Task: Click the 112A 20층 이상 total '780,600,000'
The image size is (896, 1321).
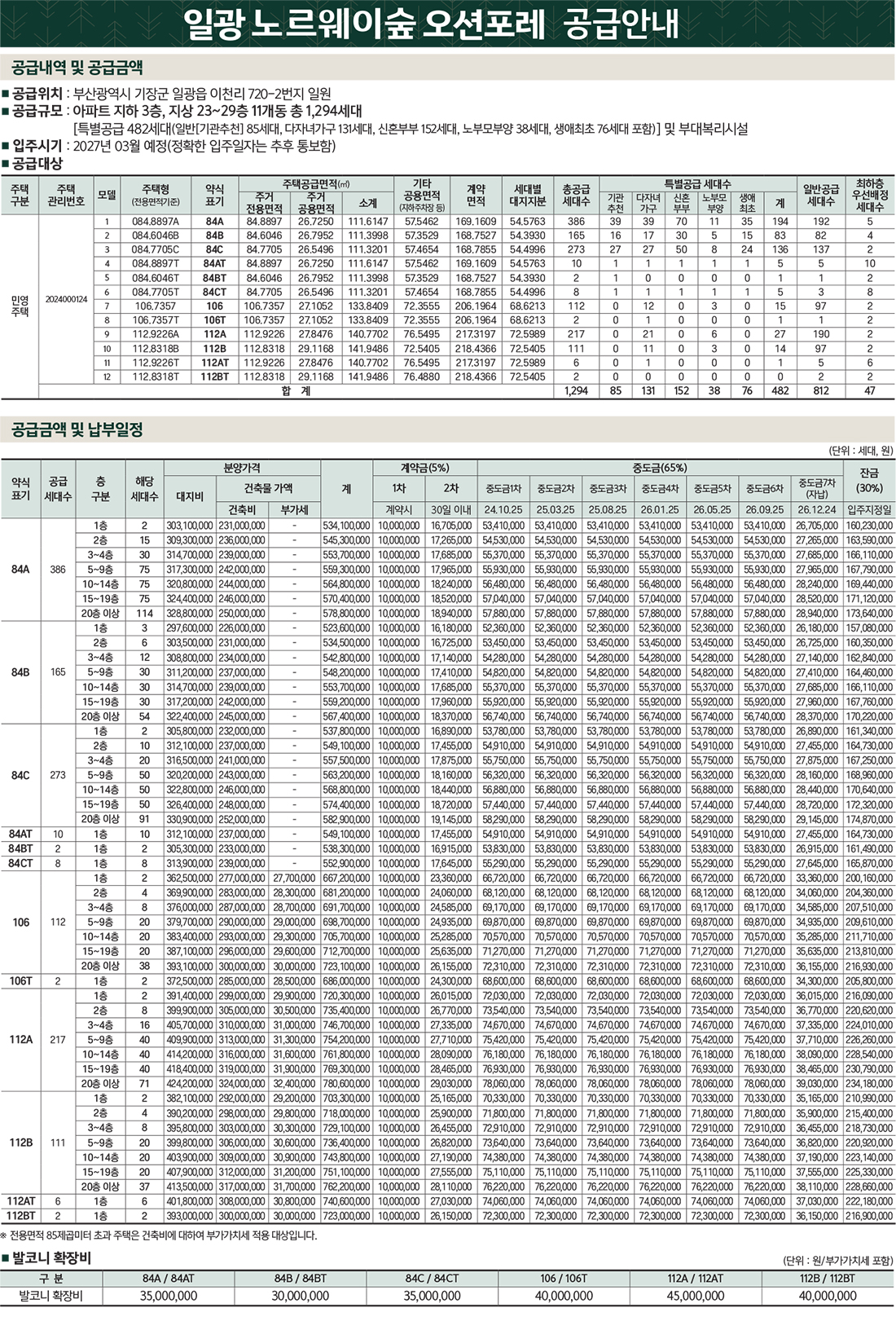Action: 346,1084
